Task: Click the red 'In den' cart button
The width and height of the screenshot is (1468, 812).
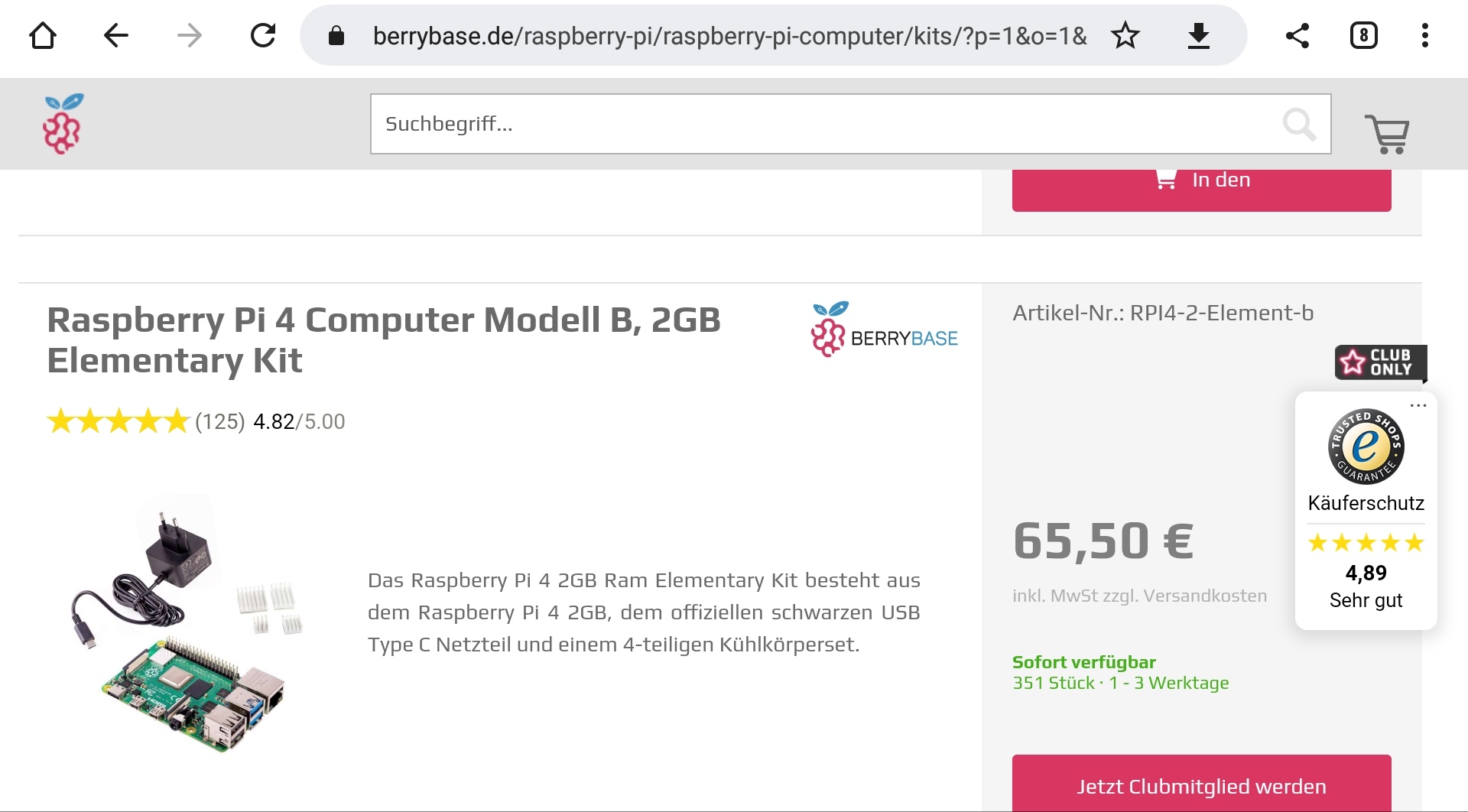Action: 1201,188
